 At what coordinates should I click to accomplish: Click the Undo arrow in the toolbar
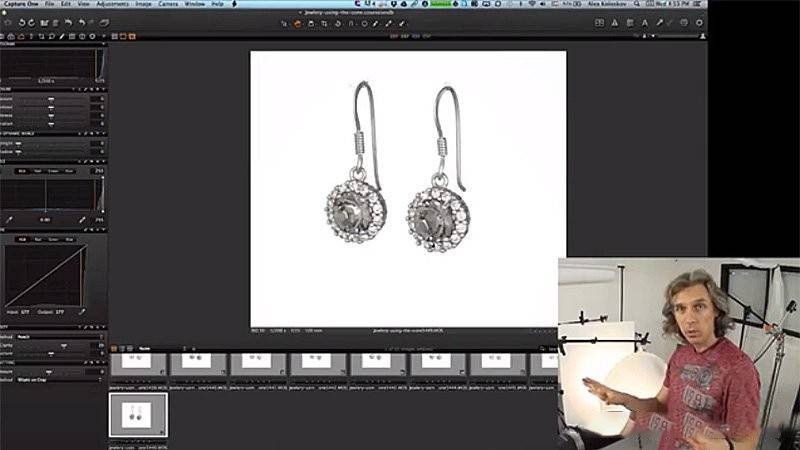click(x=67, y=22)
